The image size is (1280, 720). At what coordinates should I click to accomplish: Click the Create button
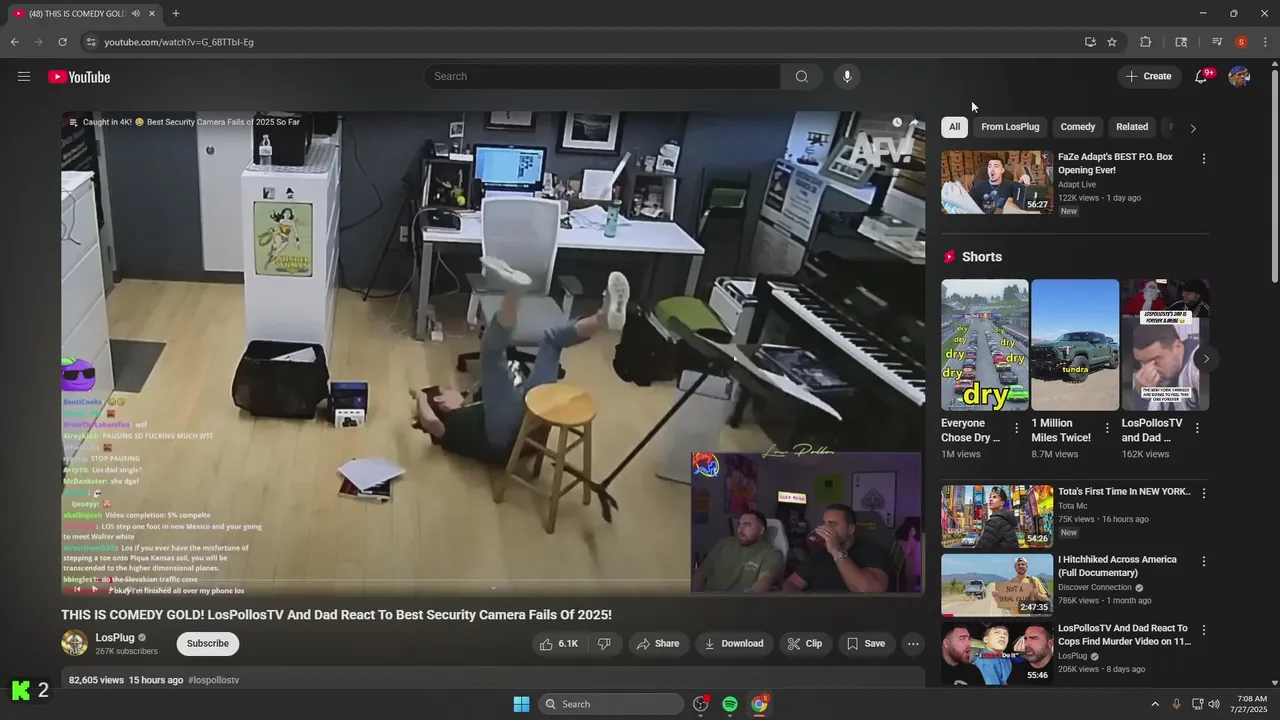point(1149,77)
